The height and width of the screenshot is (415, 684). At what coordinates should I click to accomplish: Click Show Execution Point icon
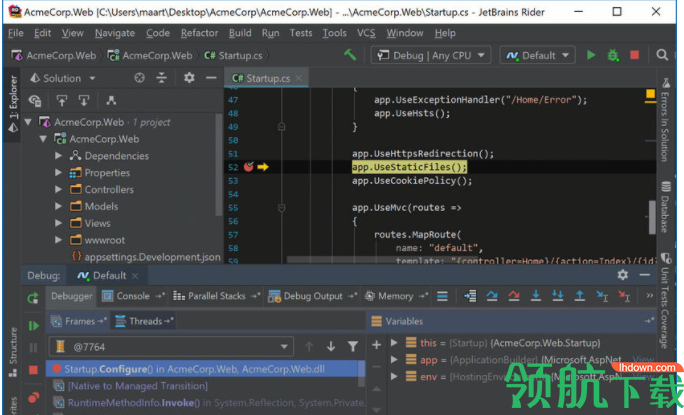click(x=470, y=296)
